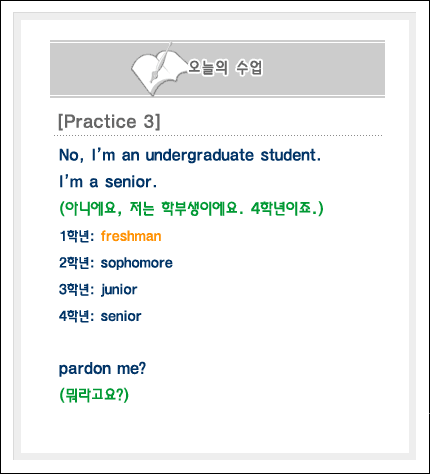Image resolution: width=430 pixels, height=474 pixels.
Task: Click the 1학년 label
Action: (x=76, y=236)
